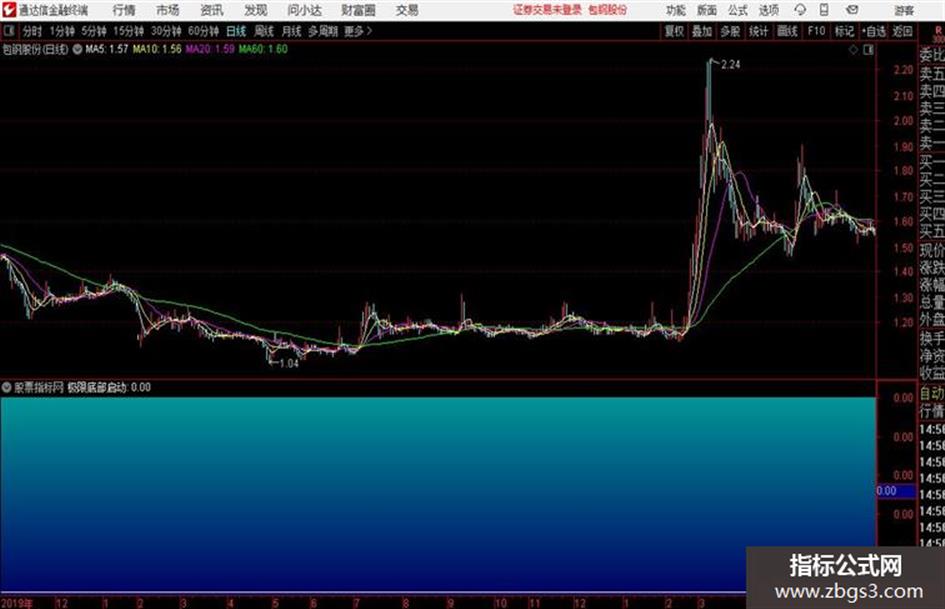Image resolution: width=945 pixels, height=609 pixels.
Task: Switch to the 分时 chart tab
Action: coord(33,31)
